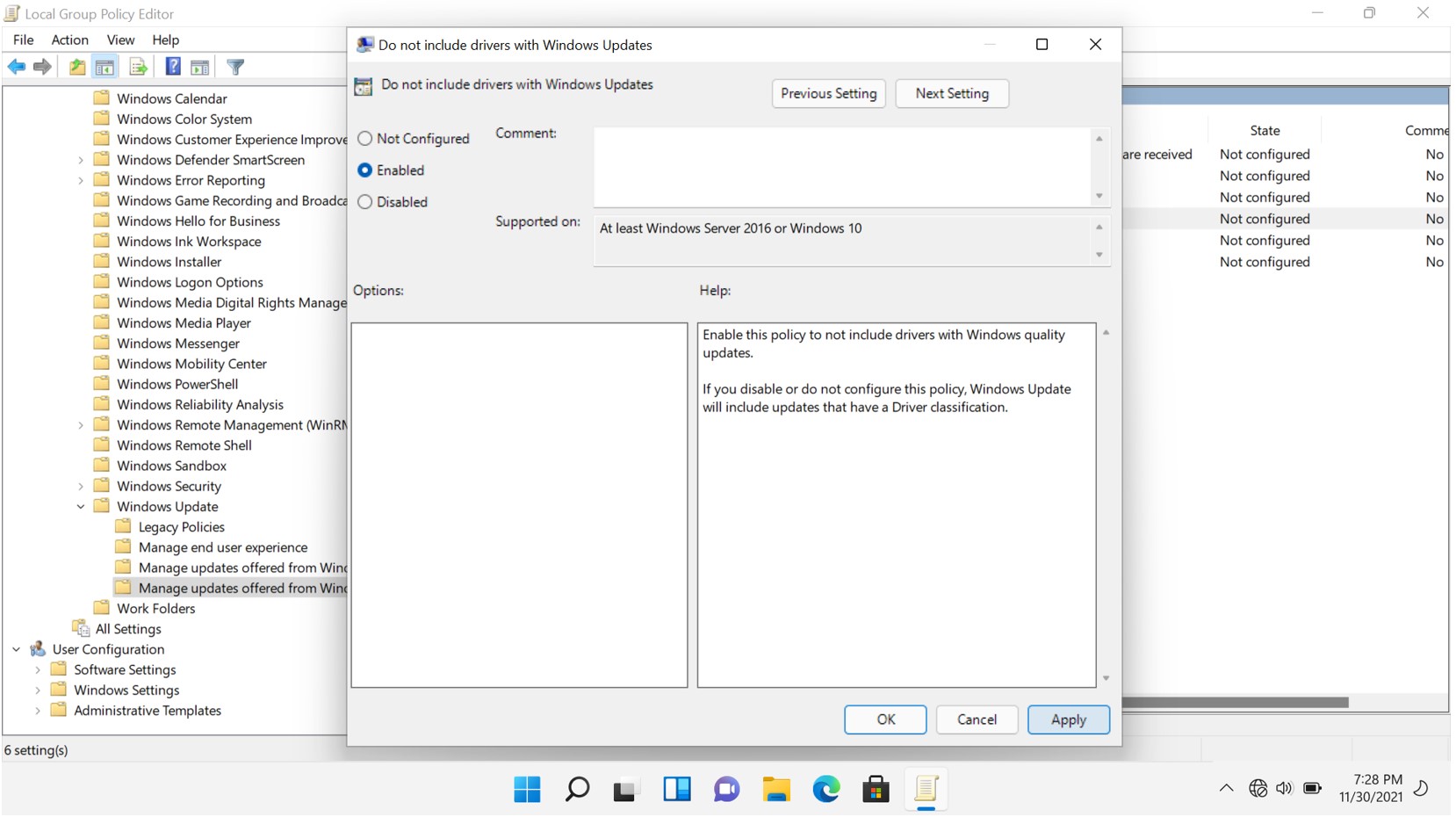Viewport: 1456px width, 817px height.
Task: Open the Action menu
Action: pyautogui.click(x=70, y=40)
